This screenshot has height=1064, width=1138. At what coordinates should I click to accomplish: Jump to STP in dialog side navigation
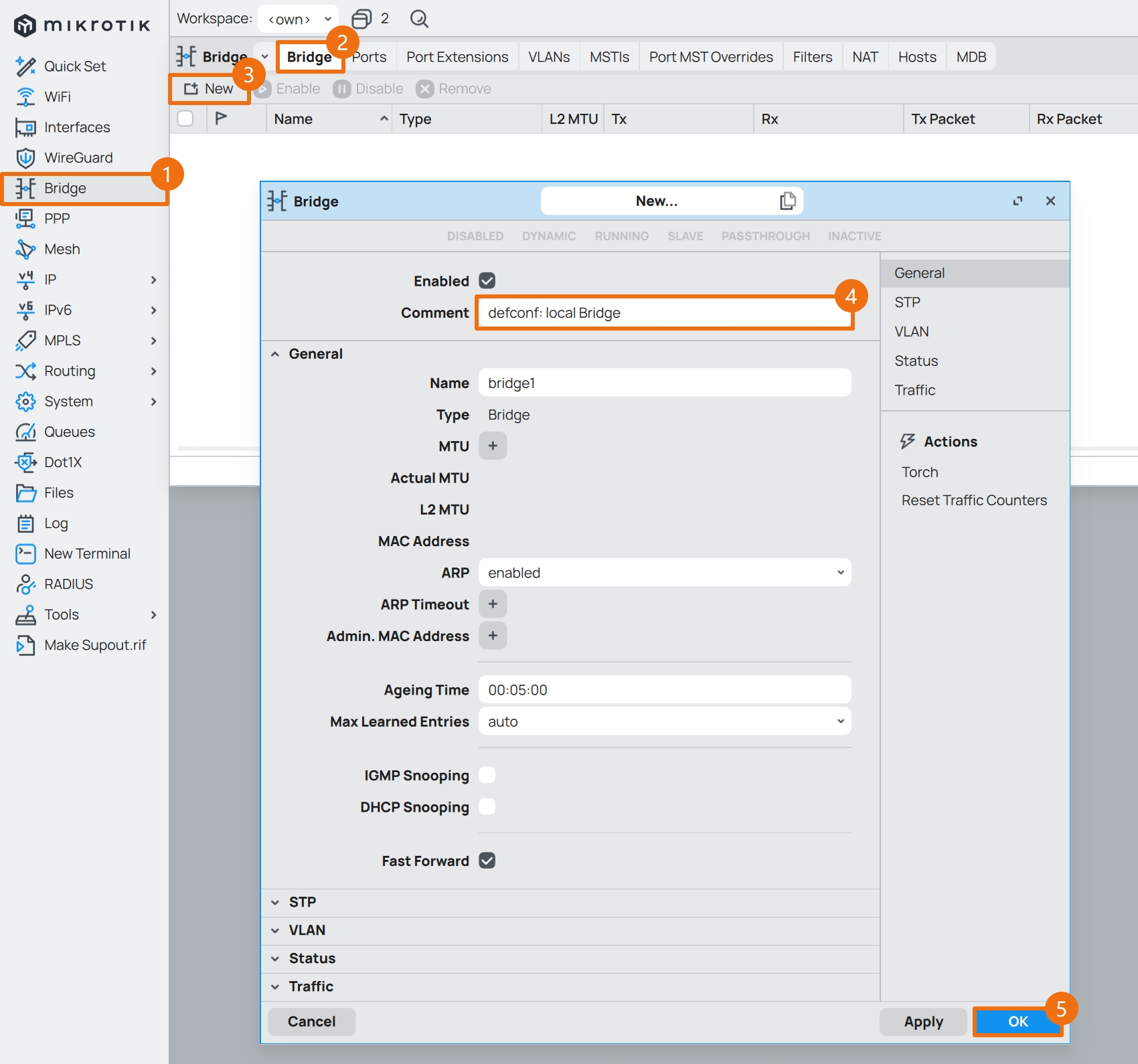(975, 302)
